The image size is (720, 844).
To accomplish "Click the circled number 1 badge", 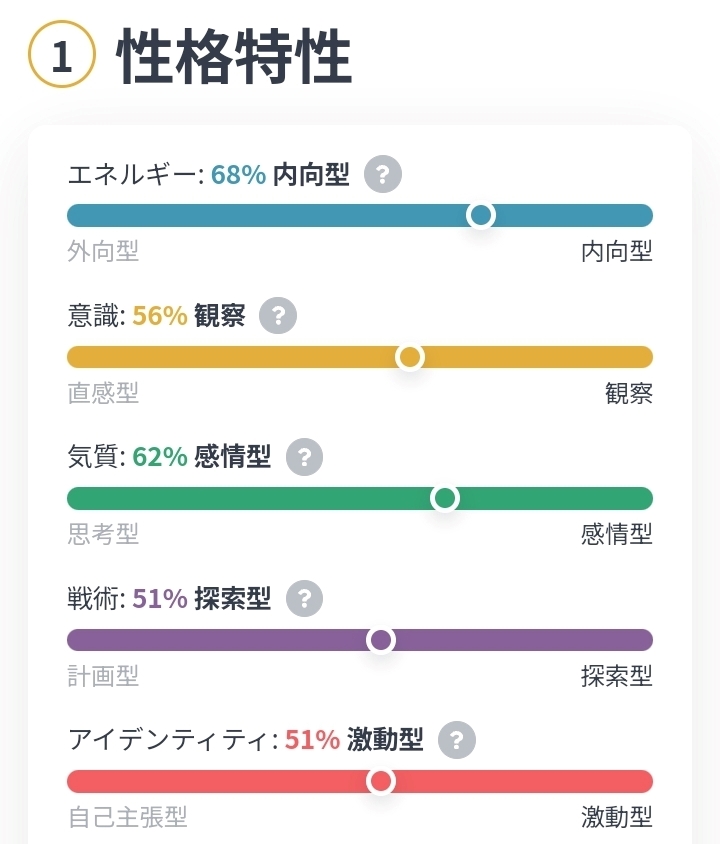I will 61,56.
